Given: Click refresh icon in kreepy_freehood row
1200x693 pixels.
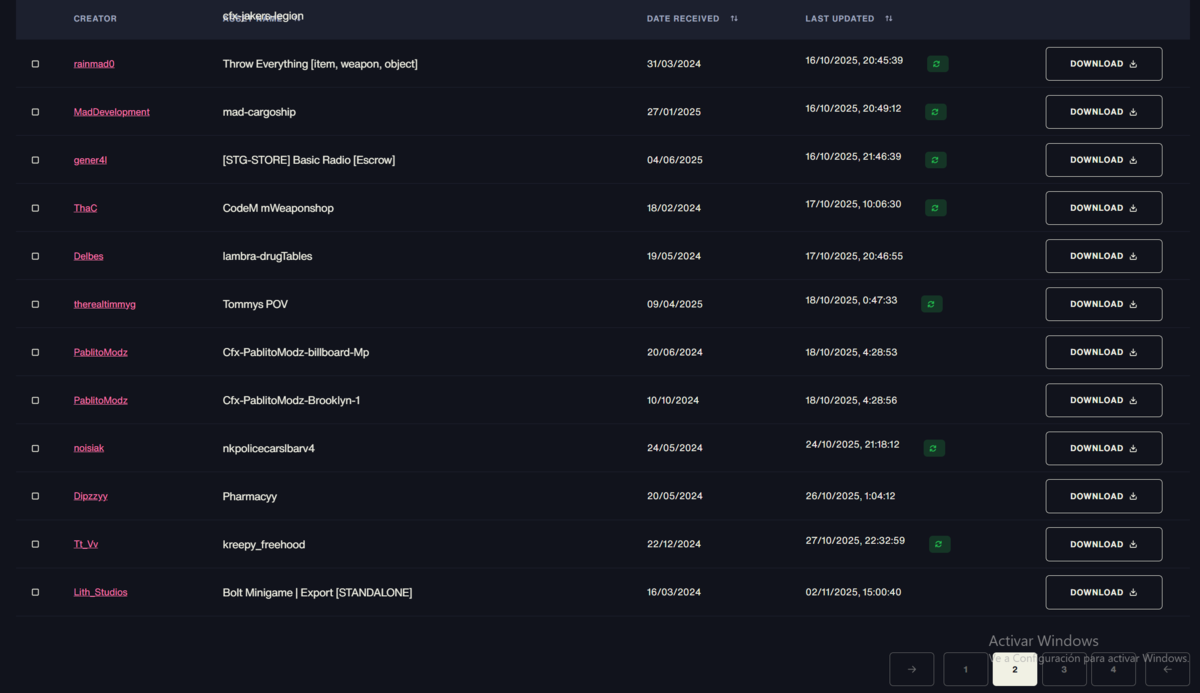Looking at the screenshot, I should (939, 544).
